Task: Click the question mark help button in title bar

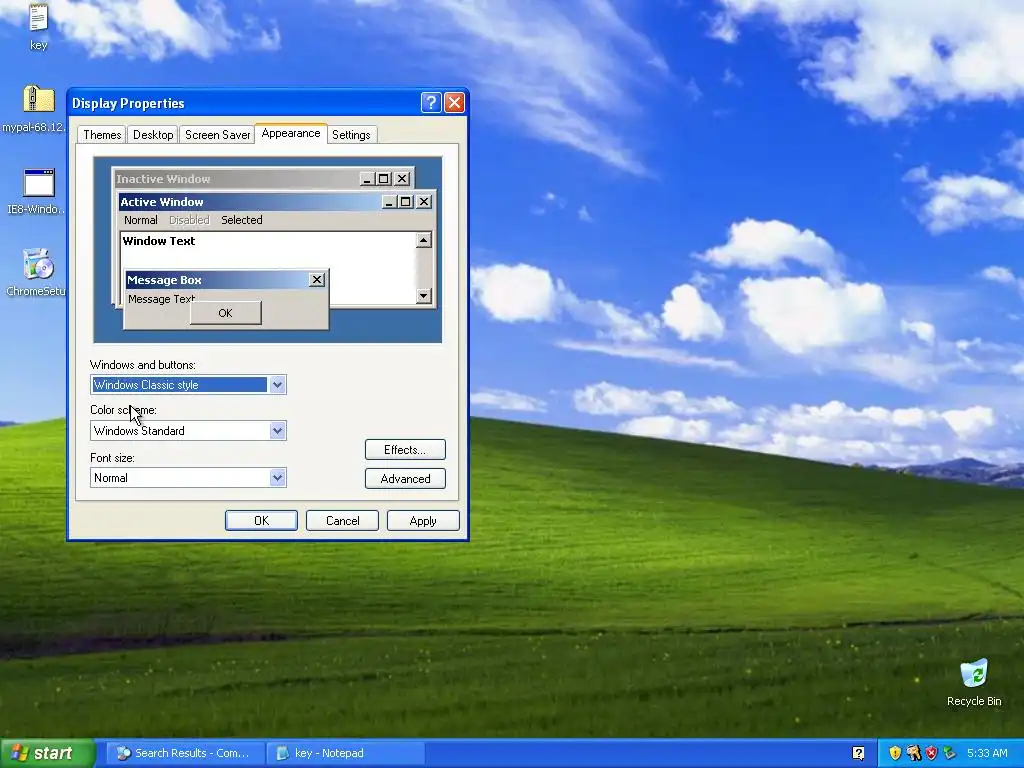Action: 431,103
